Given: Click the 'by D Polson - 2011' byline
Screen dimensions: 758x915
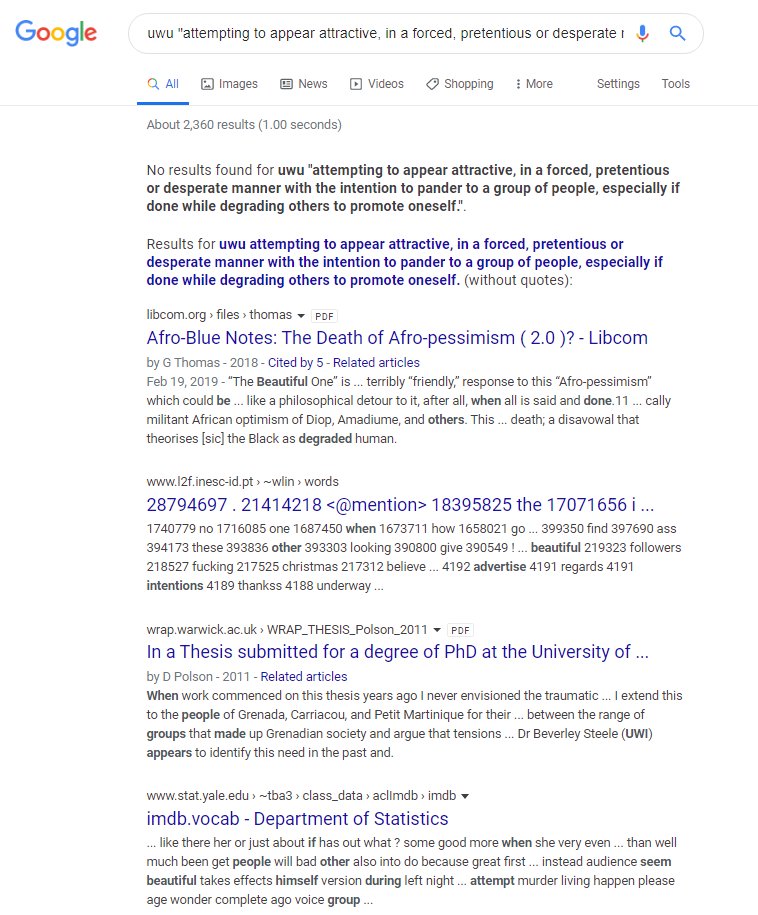Looking at the screenshot, I should (198, 676).
